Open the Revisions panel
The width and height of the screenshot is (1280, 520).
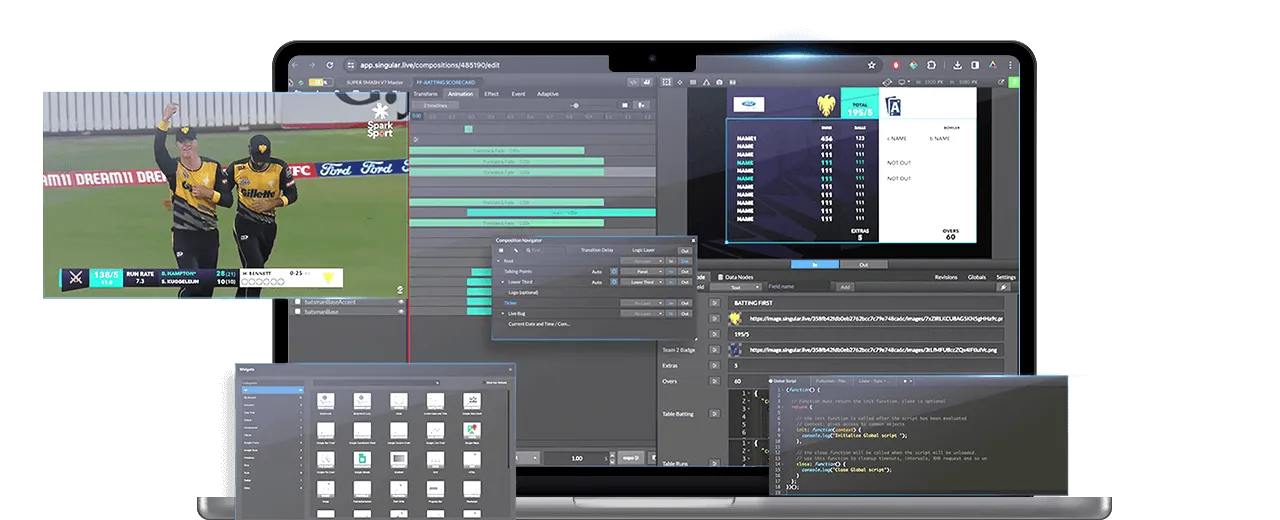[945, 277]
